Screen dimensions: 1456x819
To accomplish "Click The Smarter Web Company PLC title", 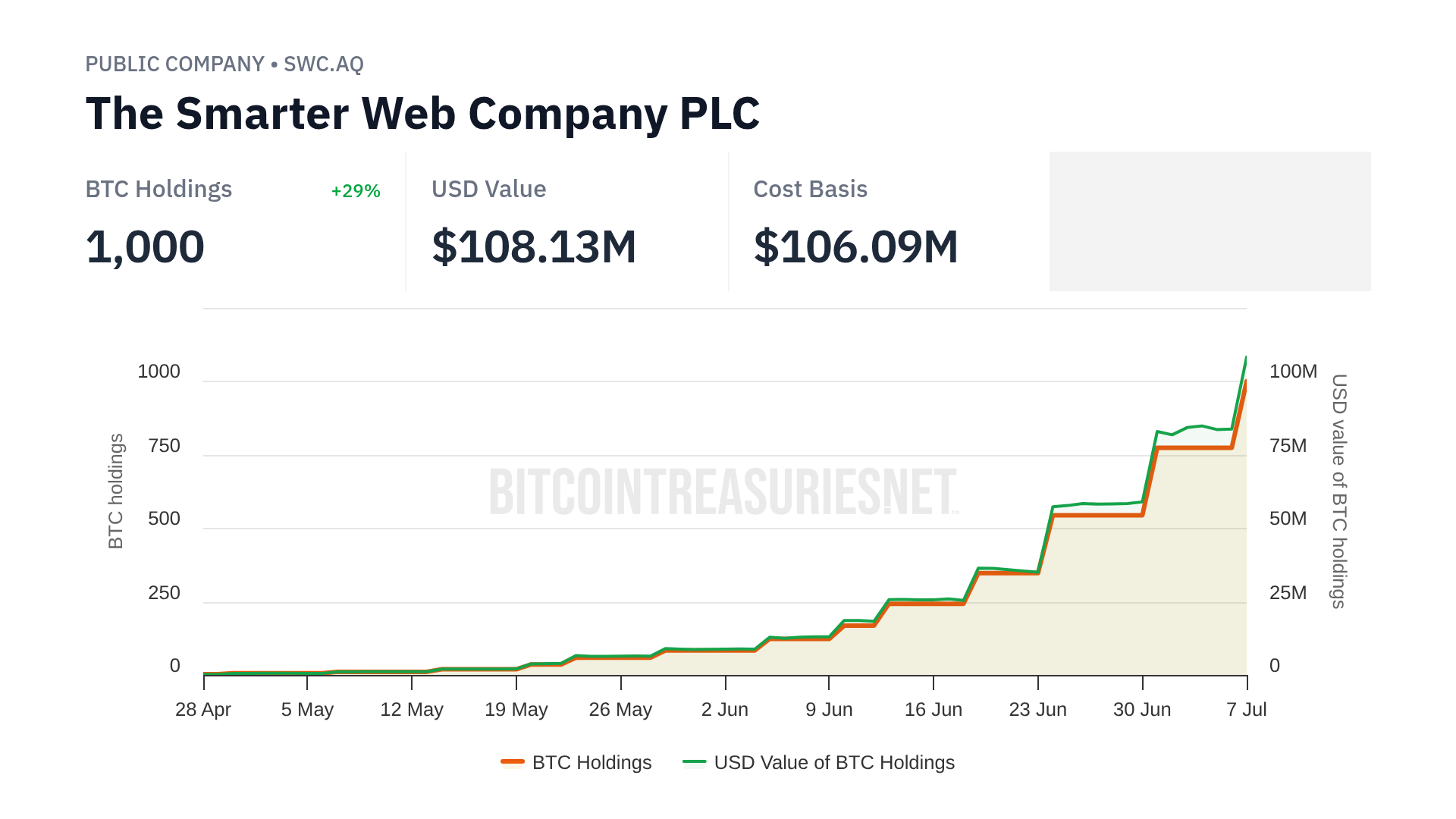I will 422,114.
